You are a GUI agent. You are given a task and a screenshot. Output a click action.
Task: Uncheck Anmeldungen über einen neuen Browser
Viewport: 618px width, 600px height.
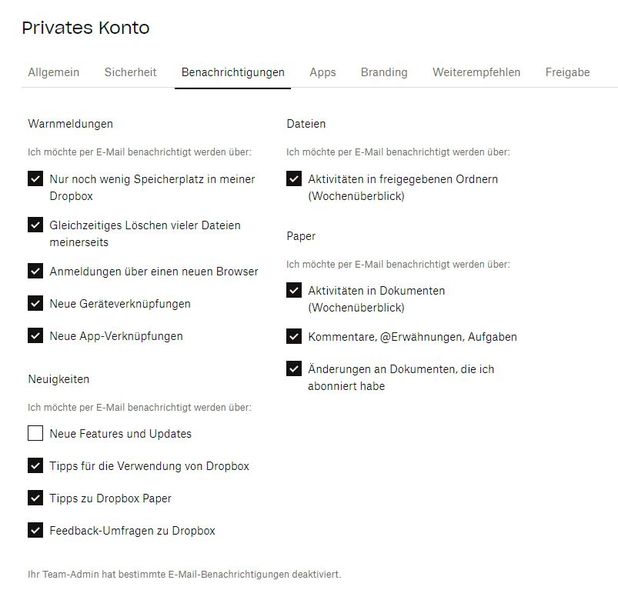pos(36,271)
